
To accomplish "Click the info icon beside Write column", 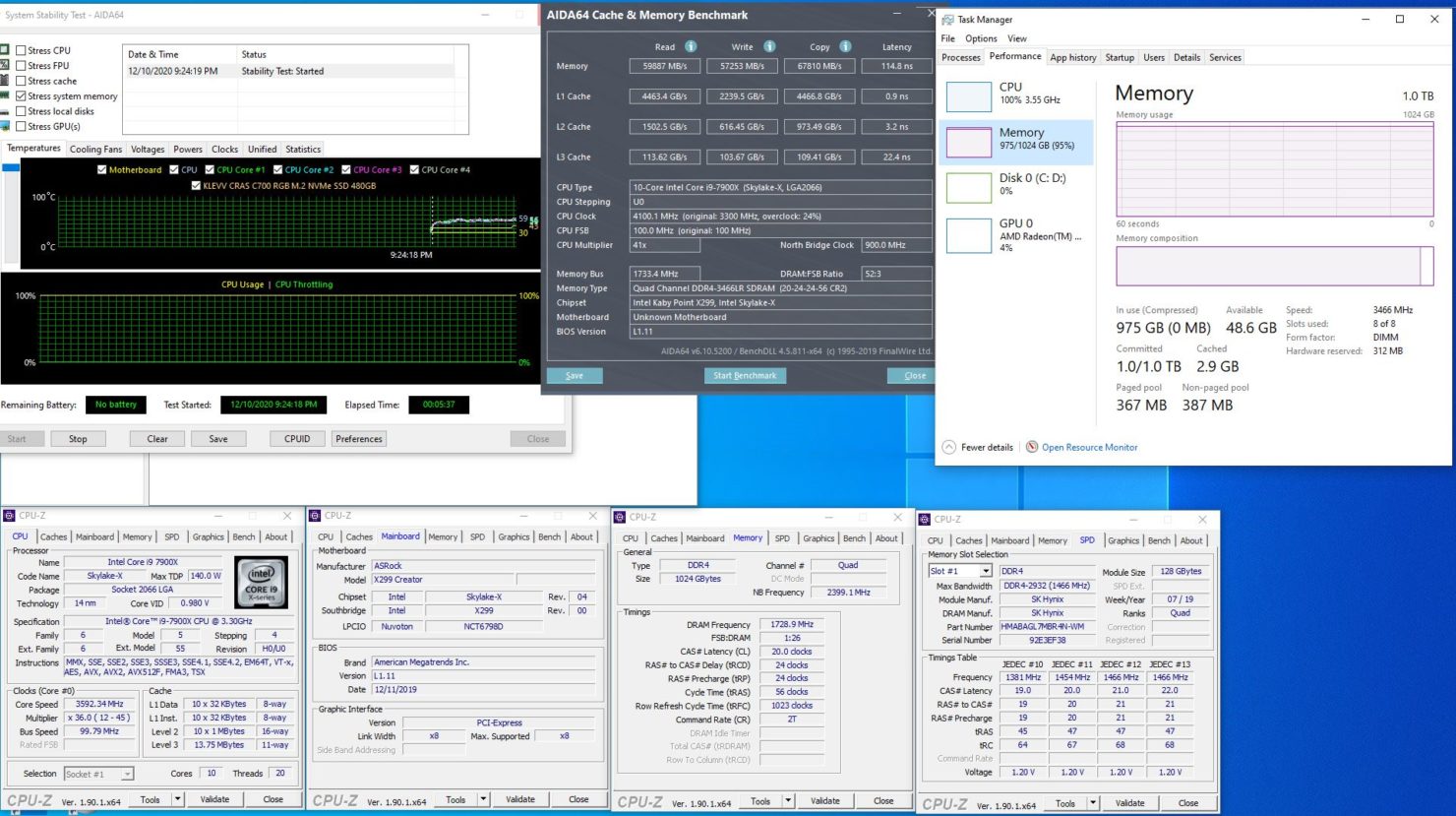I will click(769, 46).
